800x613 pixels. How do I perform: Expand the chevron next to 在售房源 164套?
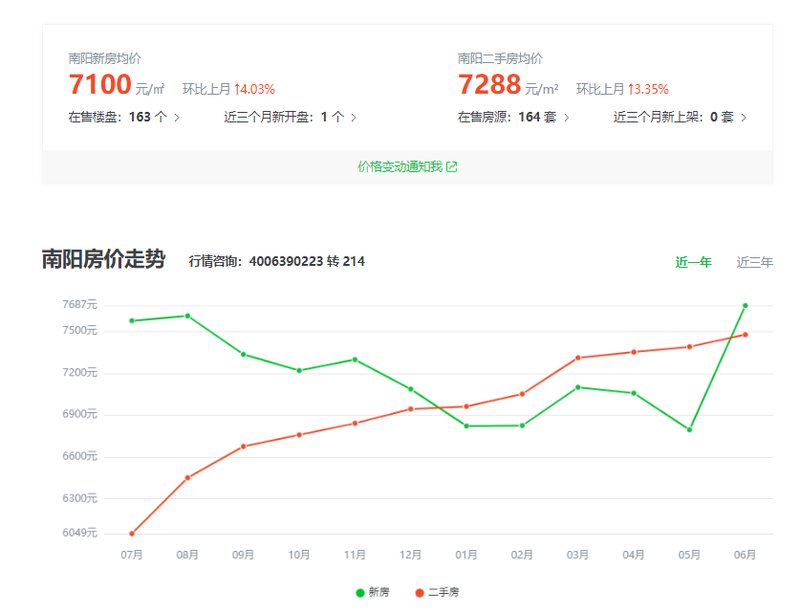(568, 117)
